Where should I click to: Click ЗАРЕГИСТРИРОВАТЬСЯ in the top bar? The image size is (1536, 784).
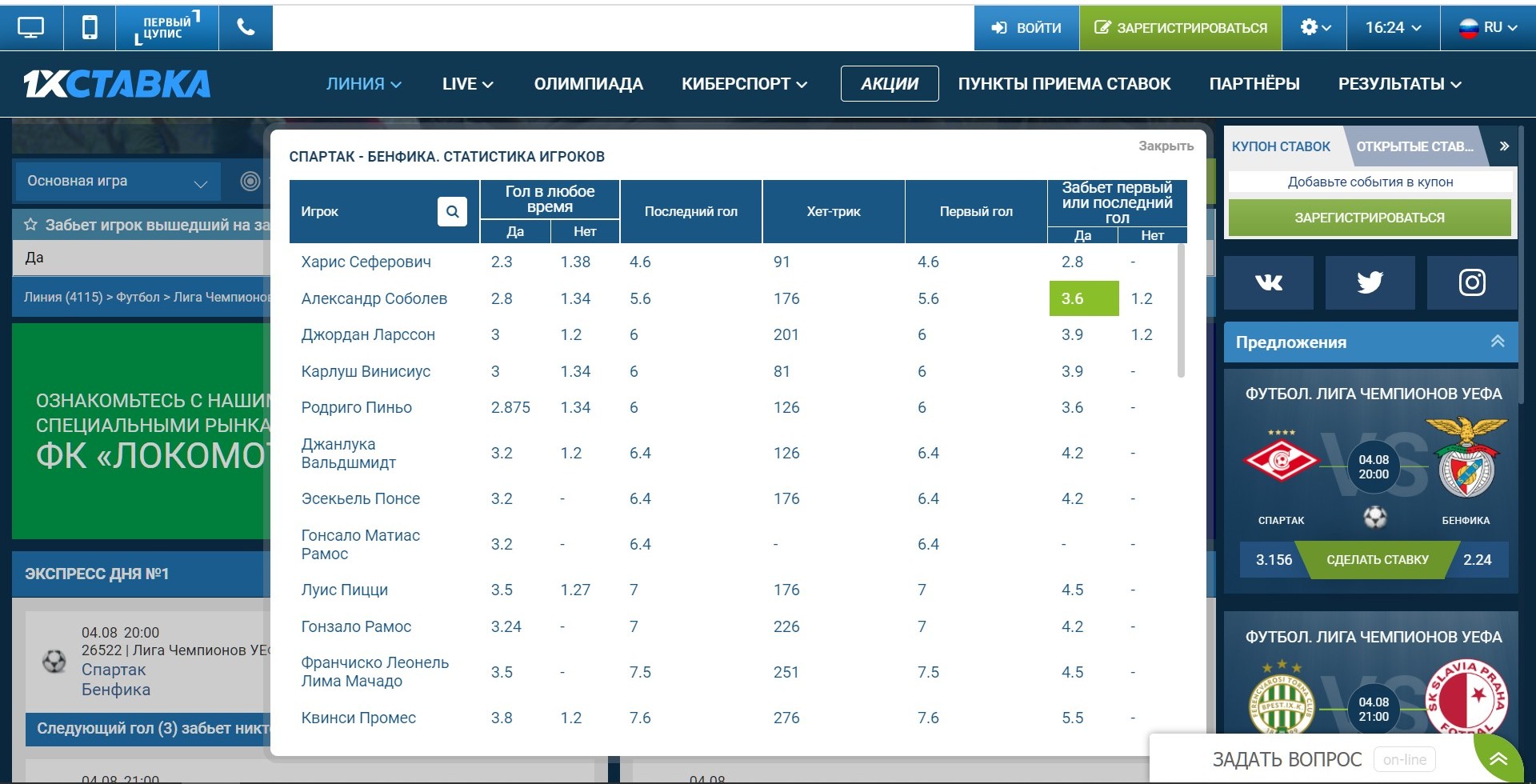coord(1181,28)
